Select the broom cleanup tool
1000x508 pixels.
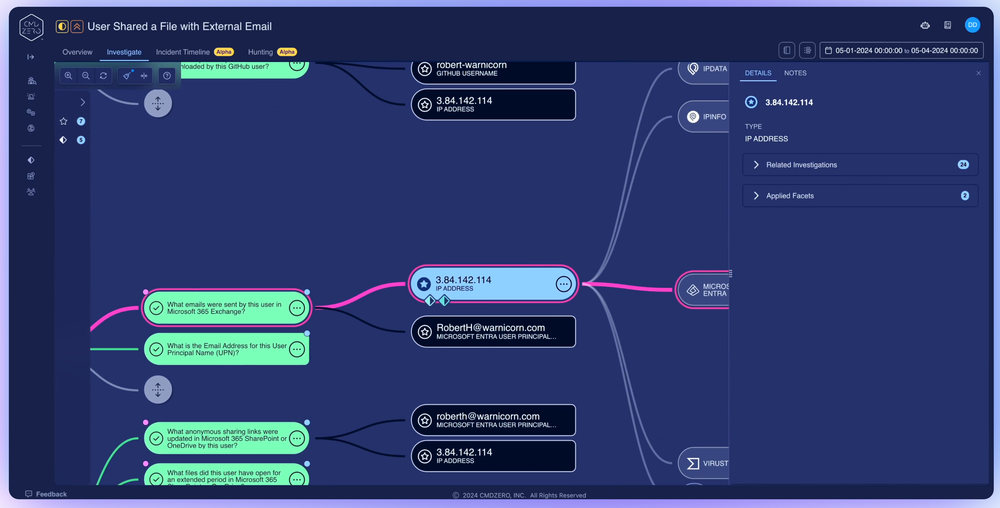127,76
